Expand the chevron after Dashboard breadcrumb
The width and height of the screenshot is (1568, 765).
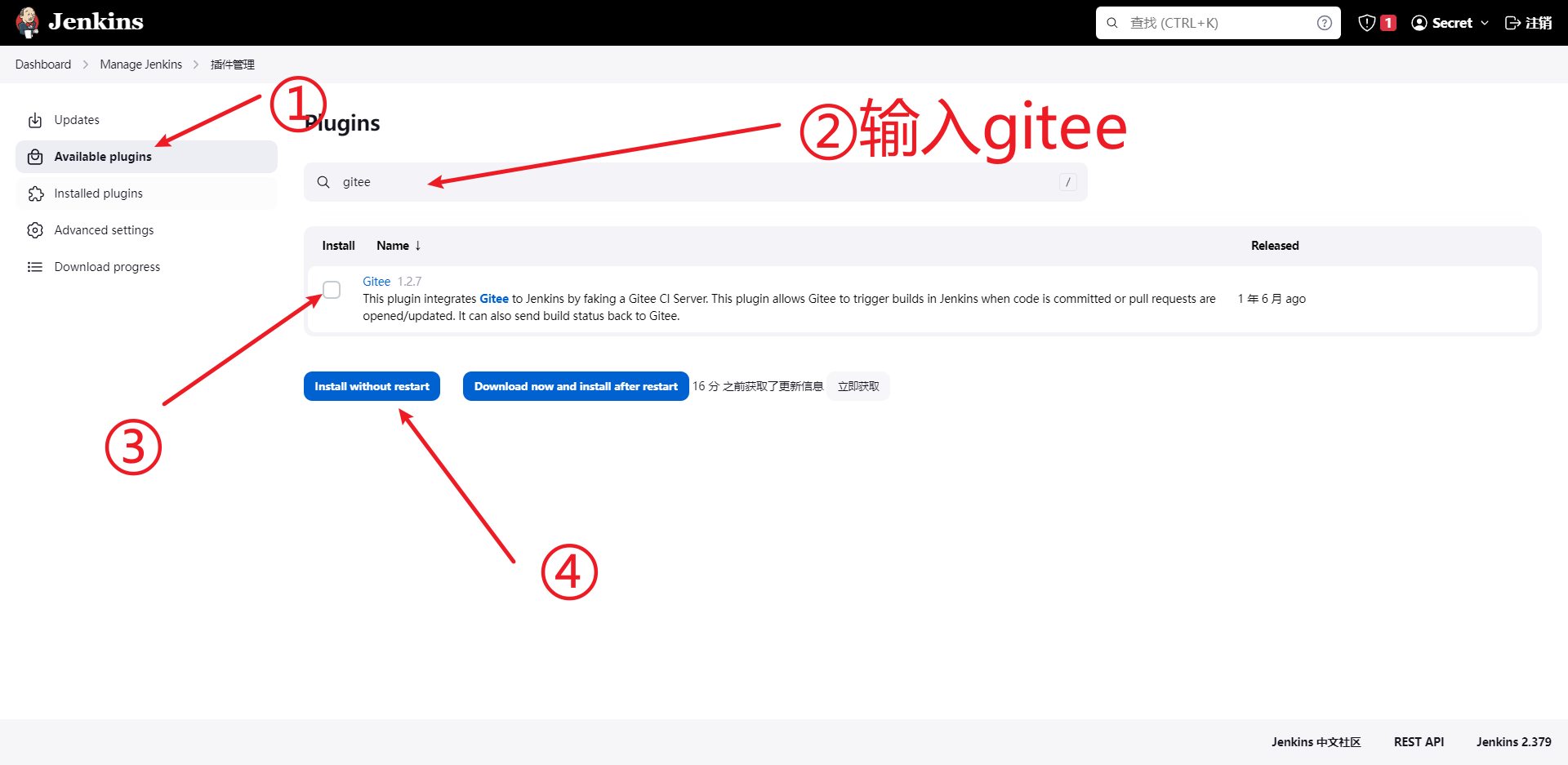pos(85,64)
